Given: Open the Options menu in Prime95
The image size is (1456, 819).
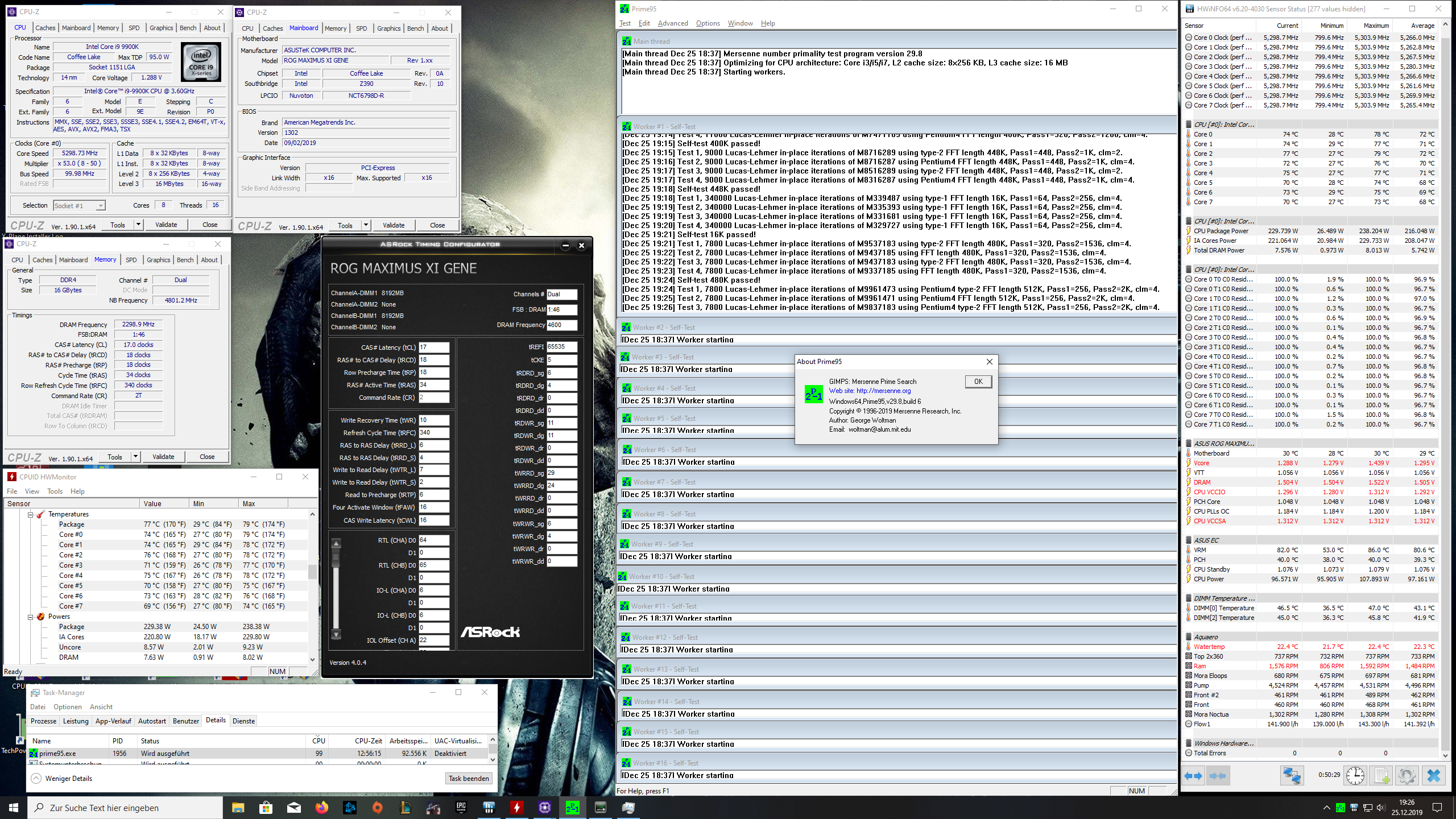Looking at the screenshot, I should pyautogui.click(x=707, y=23).
